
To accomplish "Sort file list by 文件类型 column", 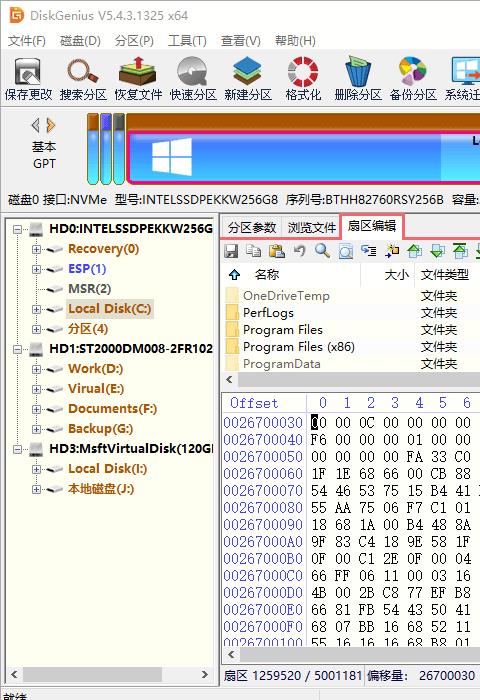I will (444, 274).
